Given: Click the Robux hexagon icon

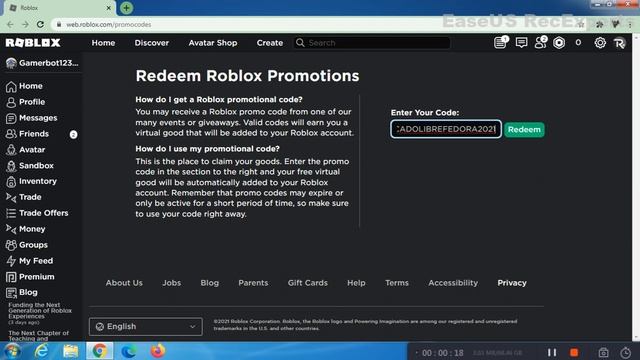Looking at the screenshot, I should click(x=559, y=42).
